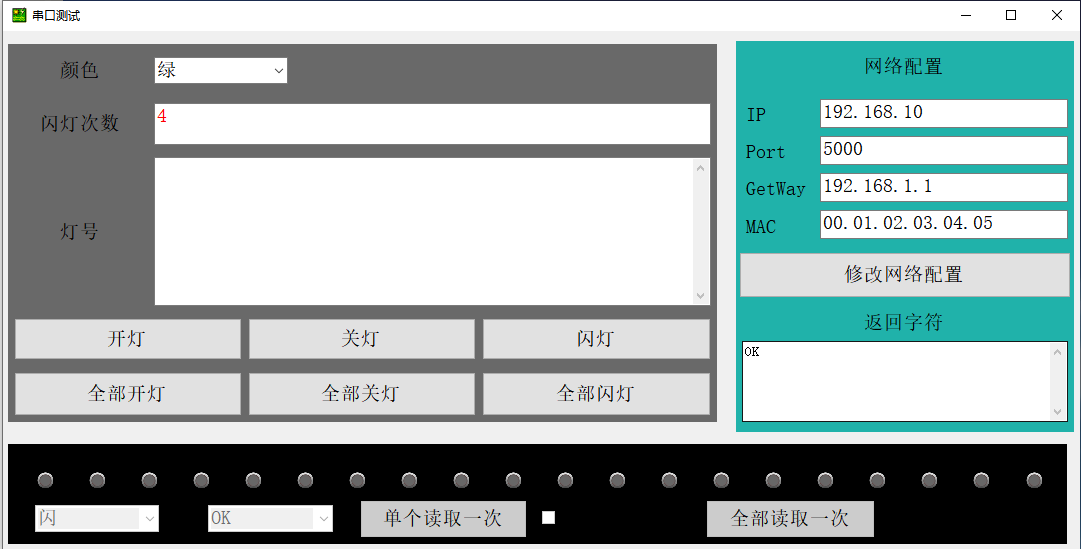Click the 灯号 label
1081x549 pixels.
[x=79, y=231]
